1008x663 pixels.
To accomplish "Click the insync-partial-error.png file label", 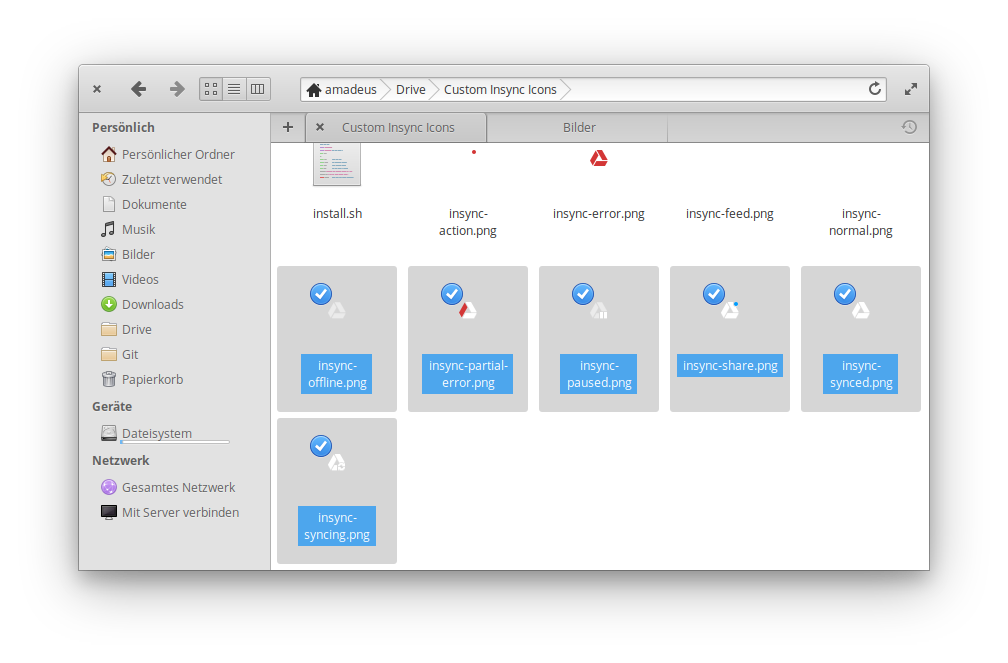I will [468, 374].
